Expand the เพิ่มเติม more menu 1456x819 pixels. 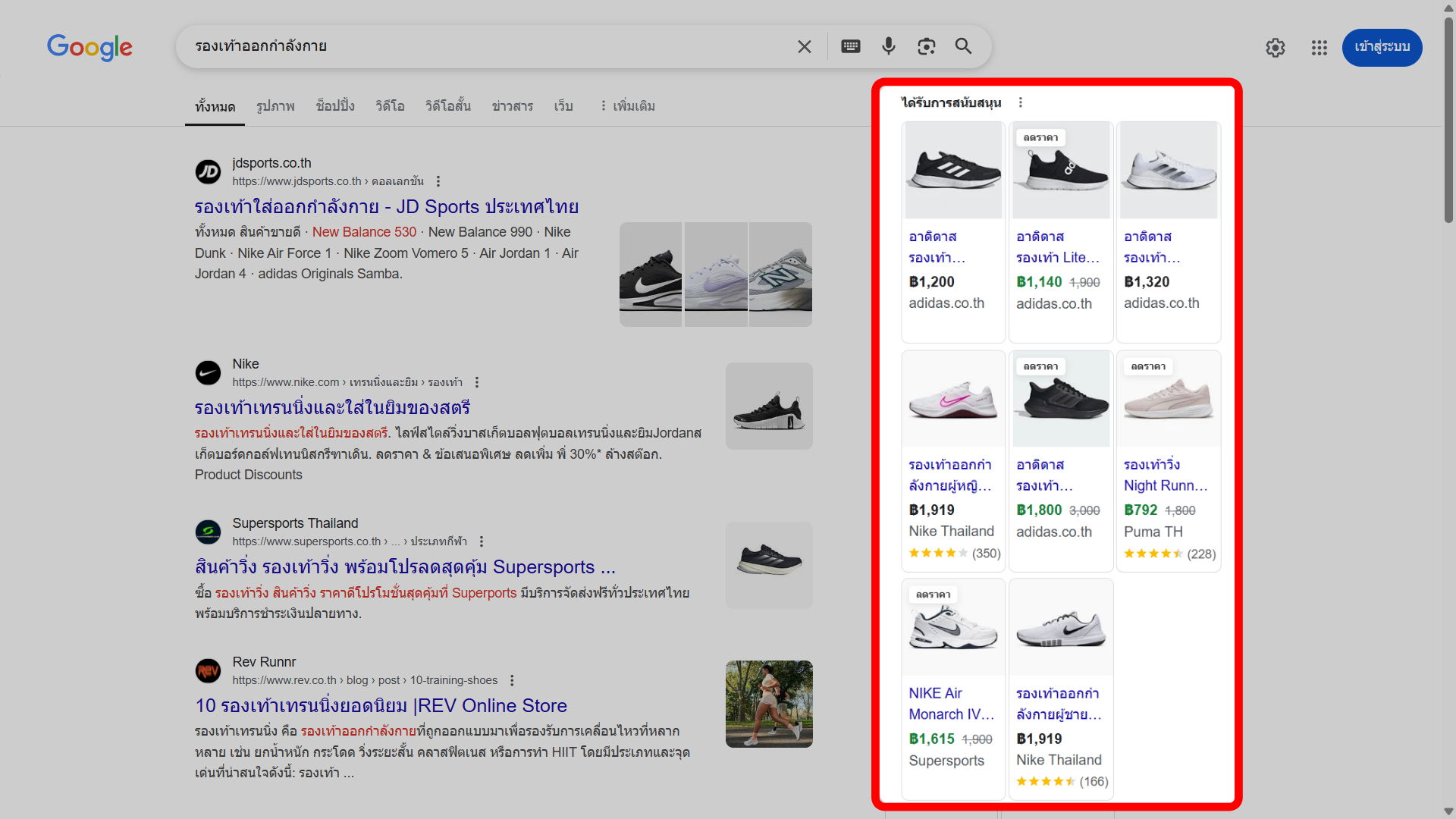[627, 106]
